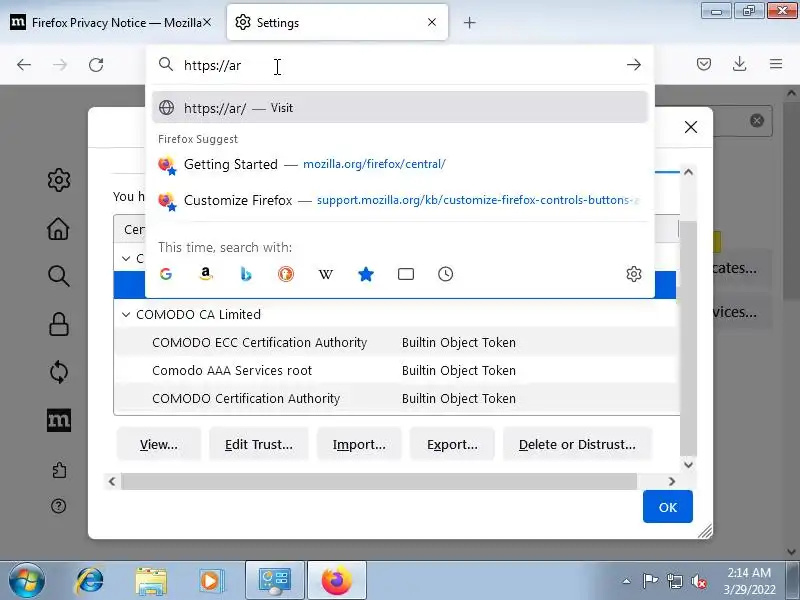The width and height of the screenshot is (800, 600).
Task: Search with Google icon
Action: [166, 274]
